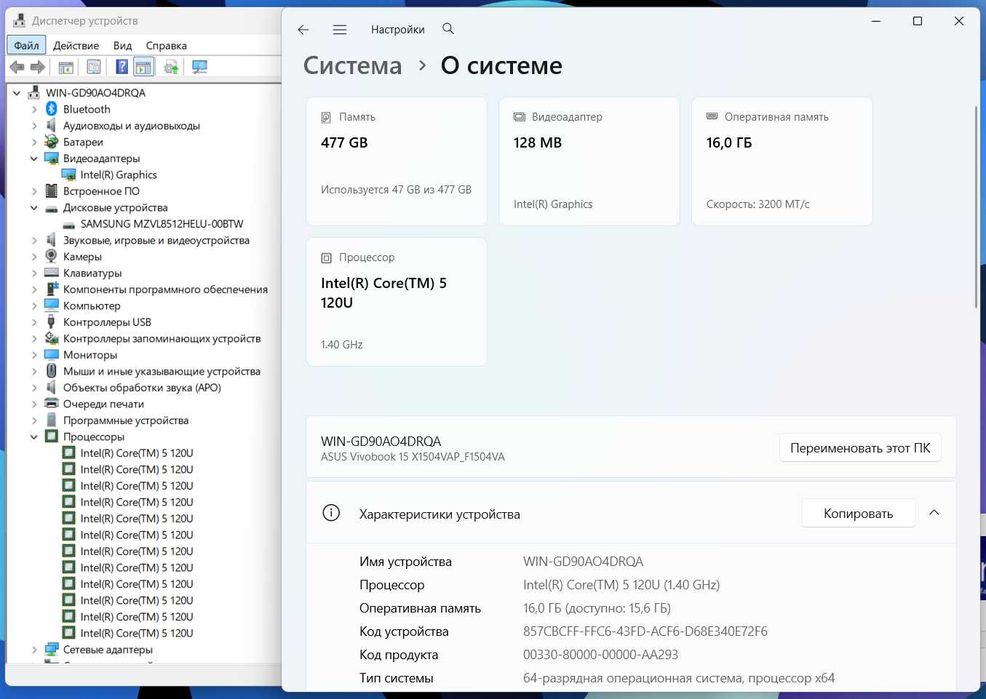
Task: Click the Клавиатуры keyboard icon
Action: click(x=52, y=272)
